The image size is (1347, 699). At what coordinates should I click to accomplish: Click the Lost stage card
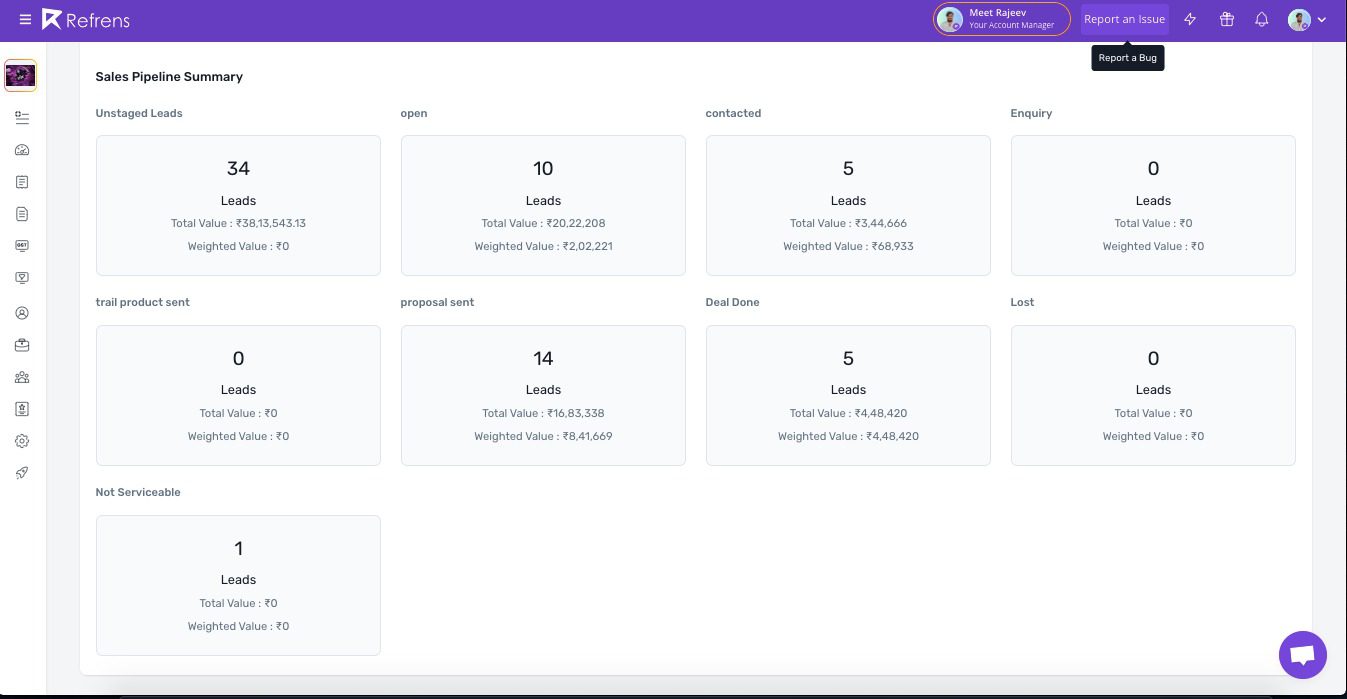(1153, 395)
